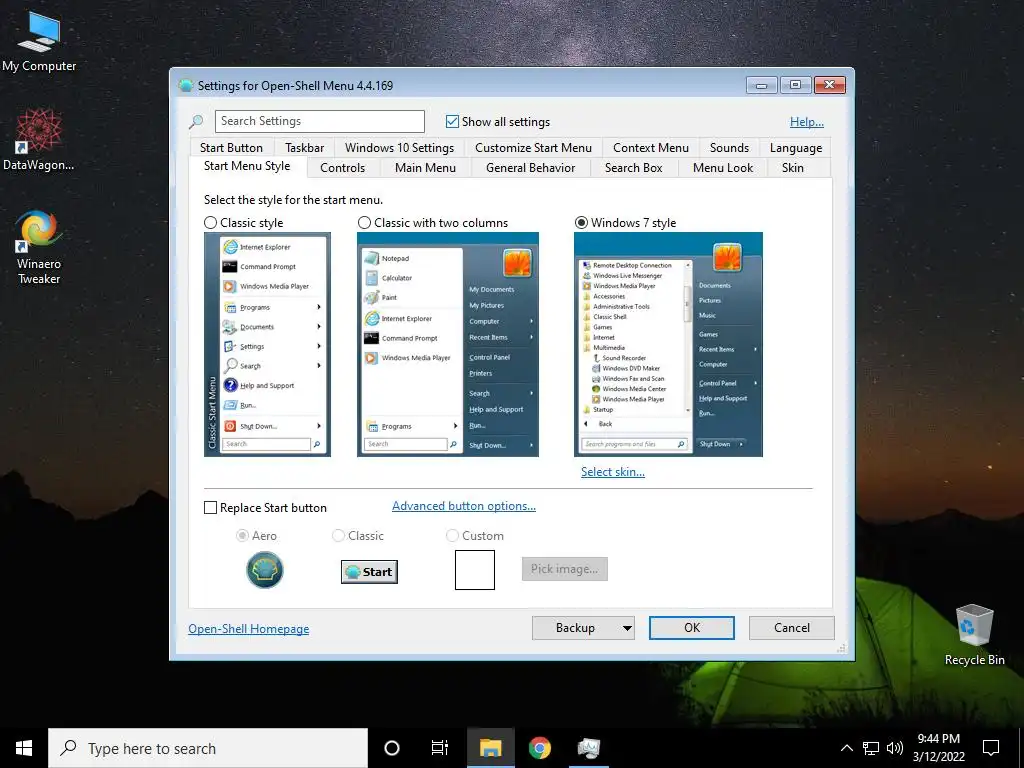Select the Windows 7 style radio button
The width and height of the screenshot is (1024, 768).
point(581,223)
